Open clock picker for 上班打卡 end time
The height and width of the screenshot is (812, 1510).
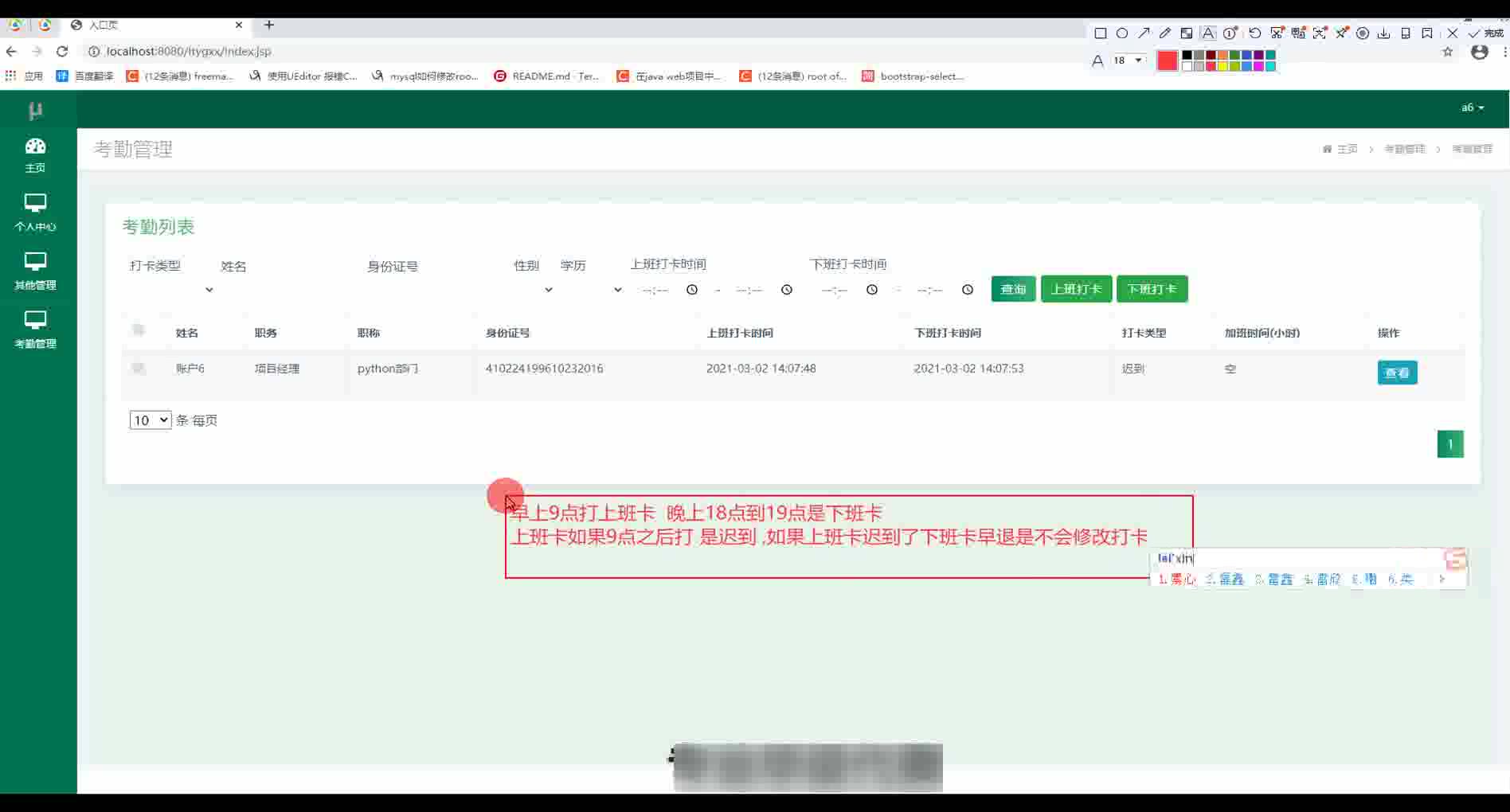point(787,290)
